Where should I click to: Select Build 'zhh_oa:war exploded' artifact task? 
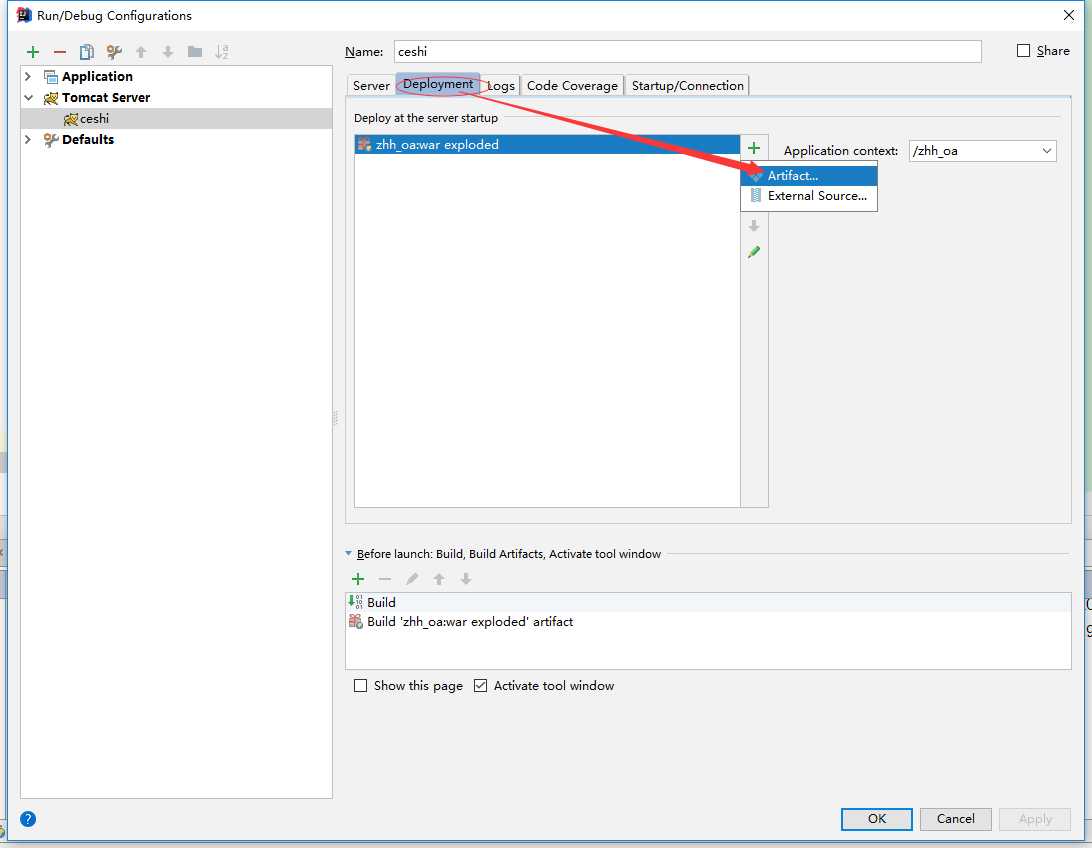tap(708, 622)
